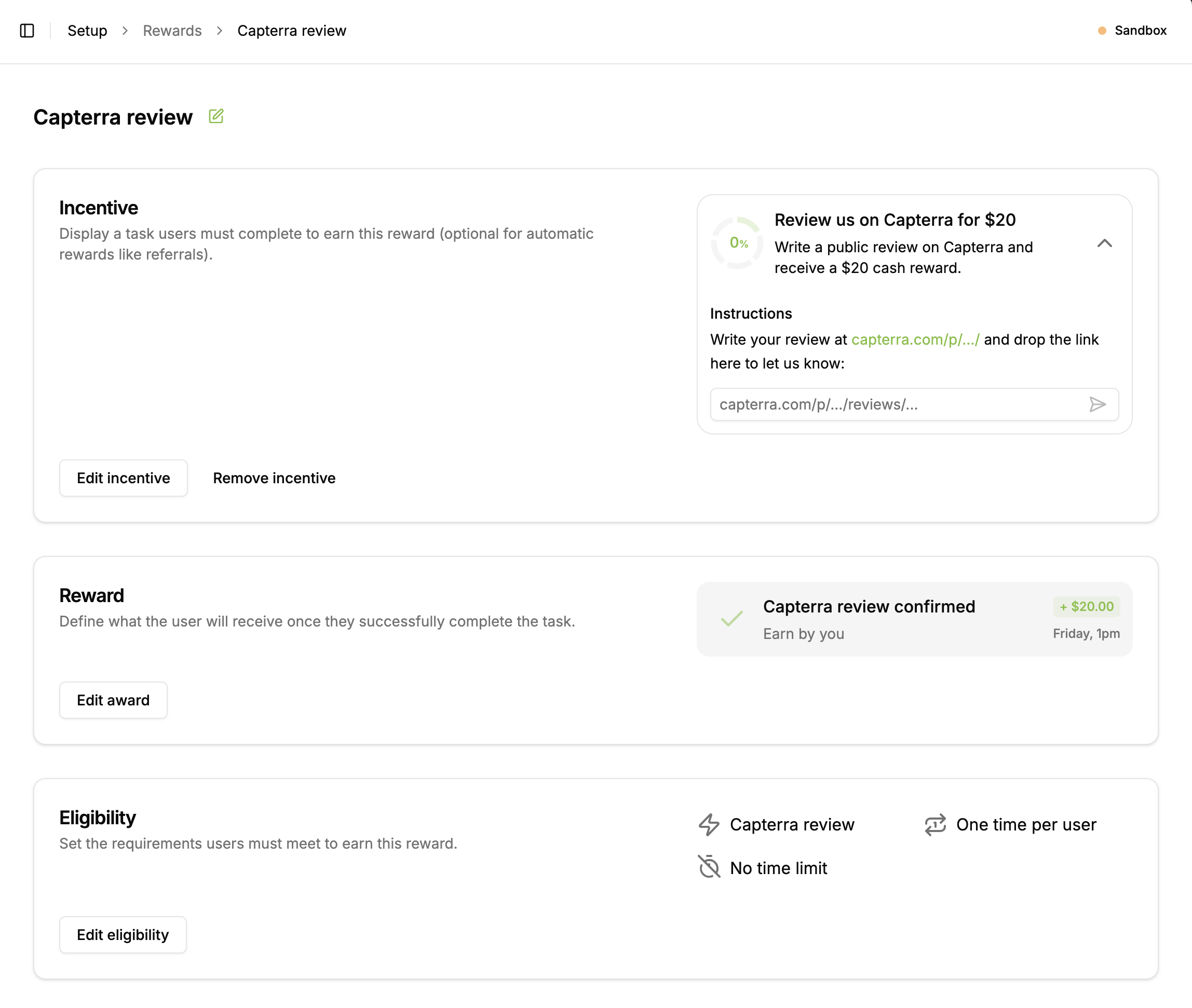
Task: Toggle the sidebar panel icon
Action: pyautogui.click(x=27, y=30)
